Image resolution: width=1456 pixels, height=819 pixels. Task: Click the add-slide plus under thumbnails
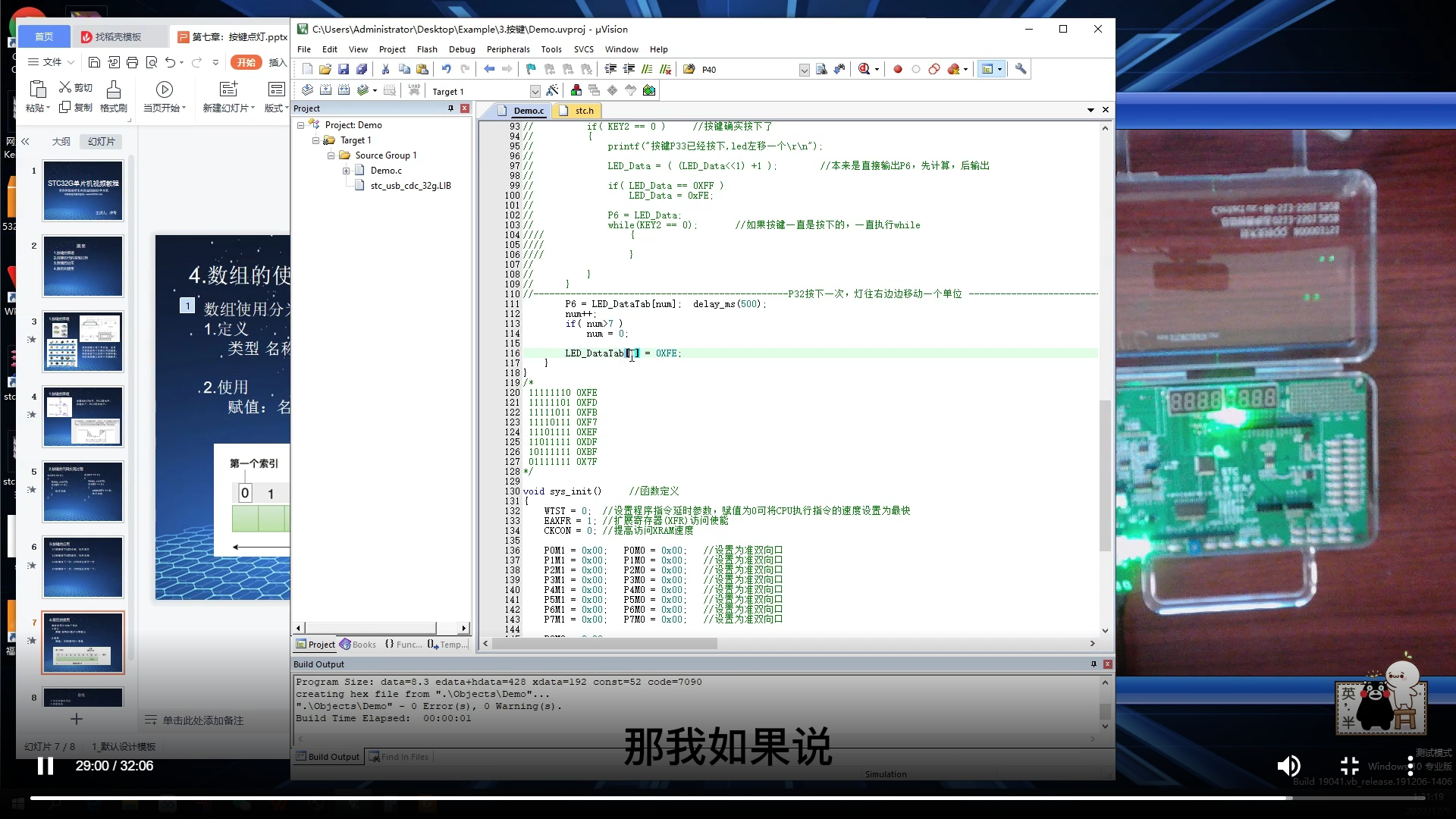coord(76,719)
